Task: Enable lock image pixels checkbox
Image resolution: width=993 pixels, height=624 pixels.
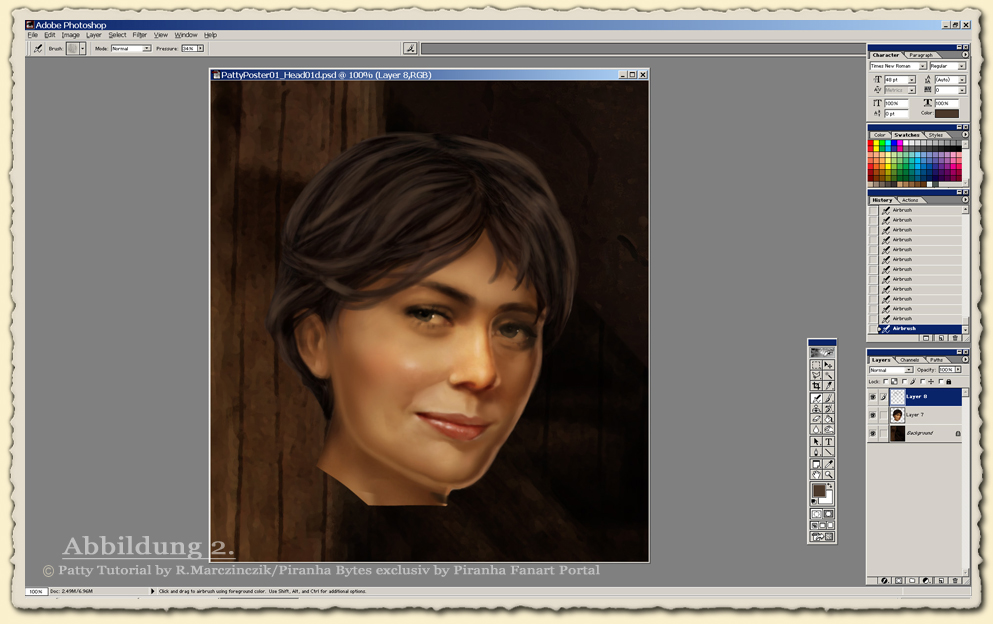Action: (x=904, y=381)
